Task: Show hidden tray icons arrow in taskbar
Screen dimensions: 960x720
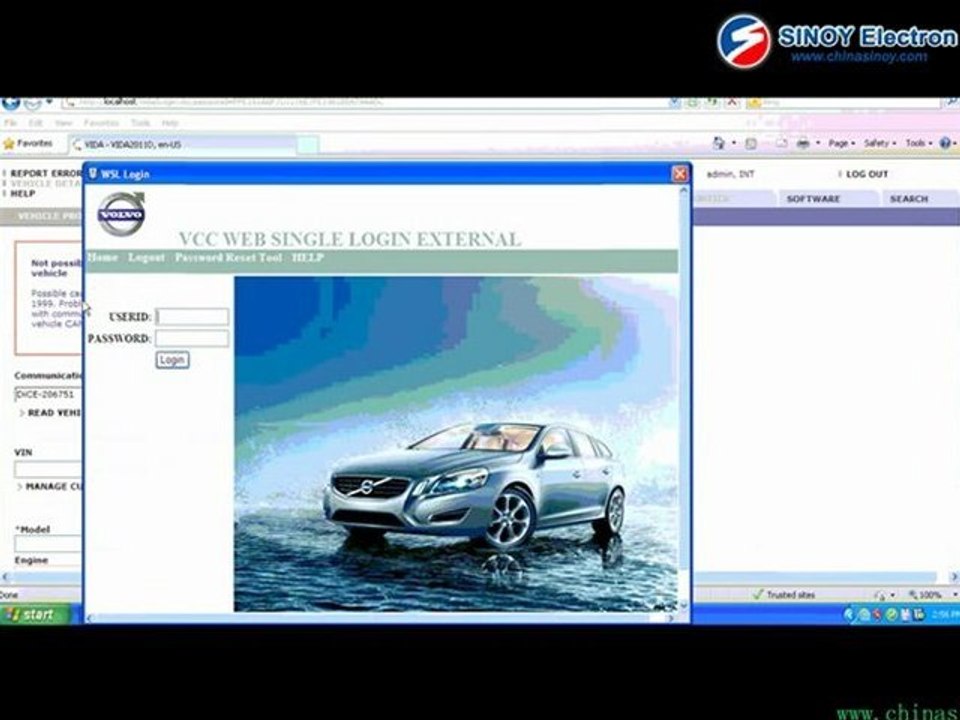Action: [849, 614]
